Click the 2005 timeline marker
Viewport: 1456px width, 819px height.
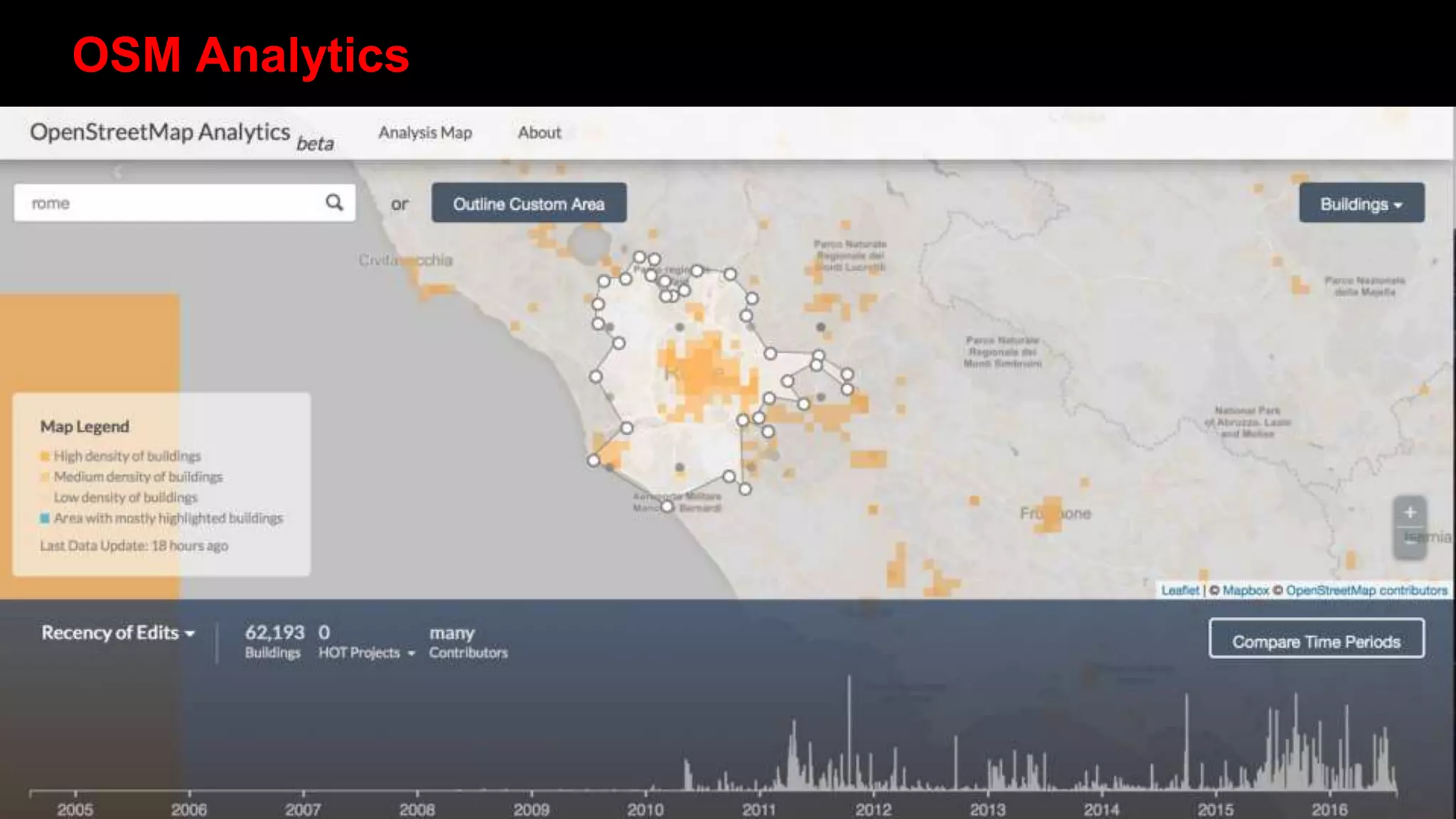click(75, 809)
